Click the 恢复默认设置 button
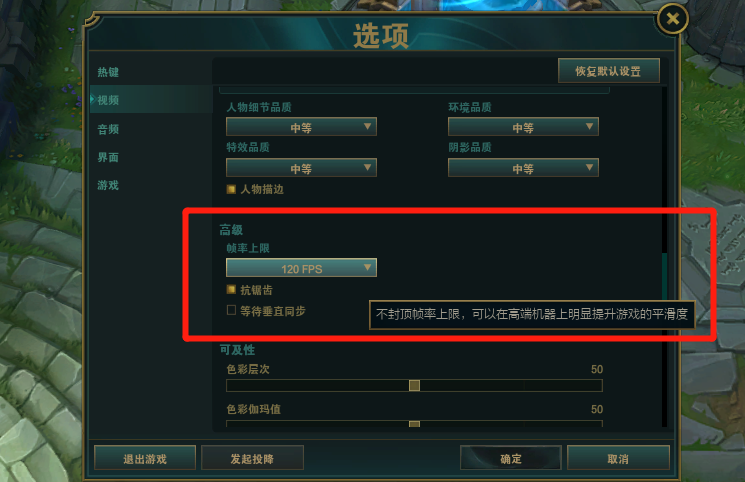 tap(609, 71)
